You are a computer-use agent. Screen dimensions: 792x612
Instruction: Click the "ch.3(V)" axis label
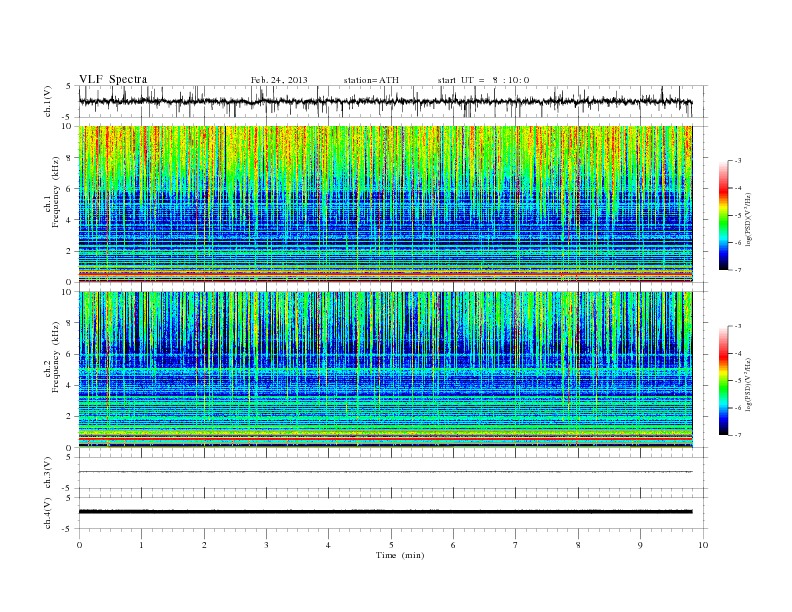click(48, 473)
